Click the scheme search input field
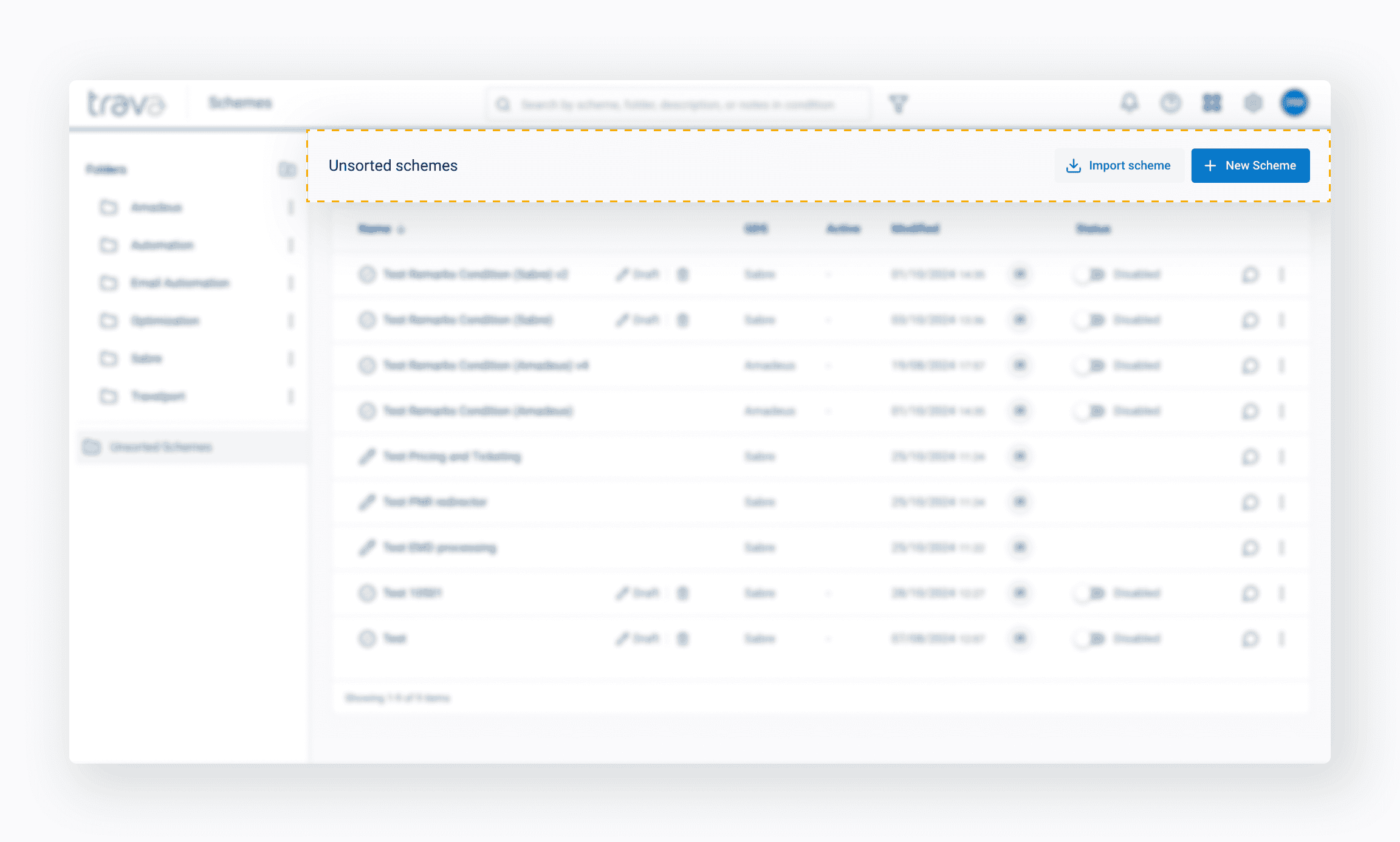This screenshot has height=842, width=1400. pos(678,104)
